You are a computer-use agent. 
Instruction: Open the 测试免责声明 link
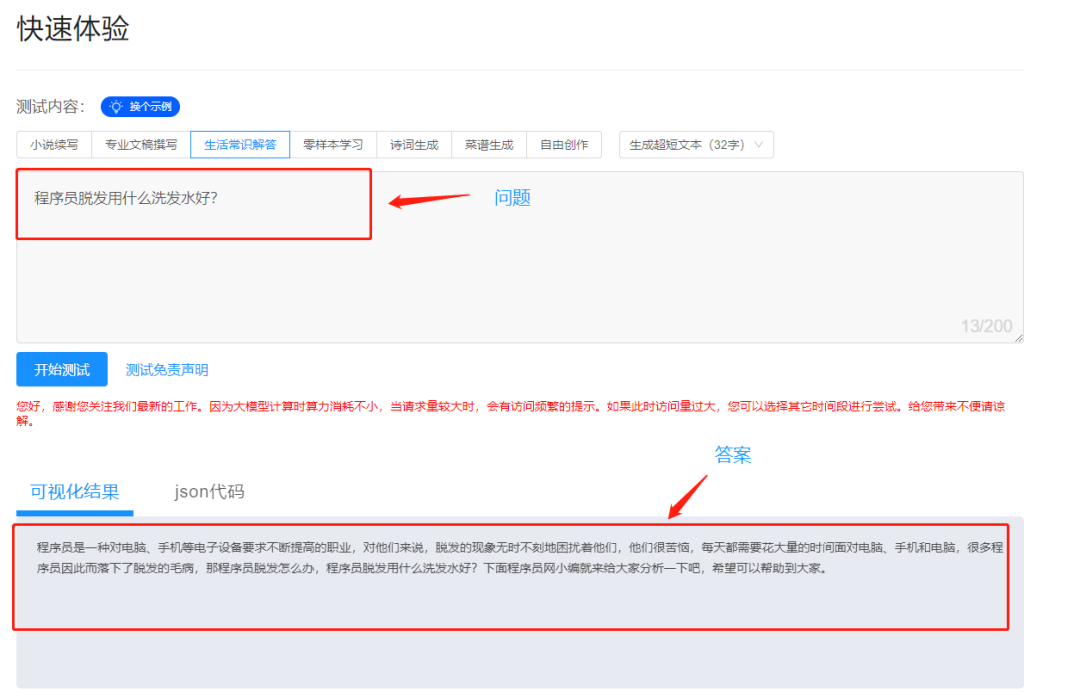click(x=167, y=370)
